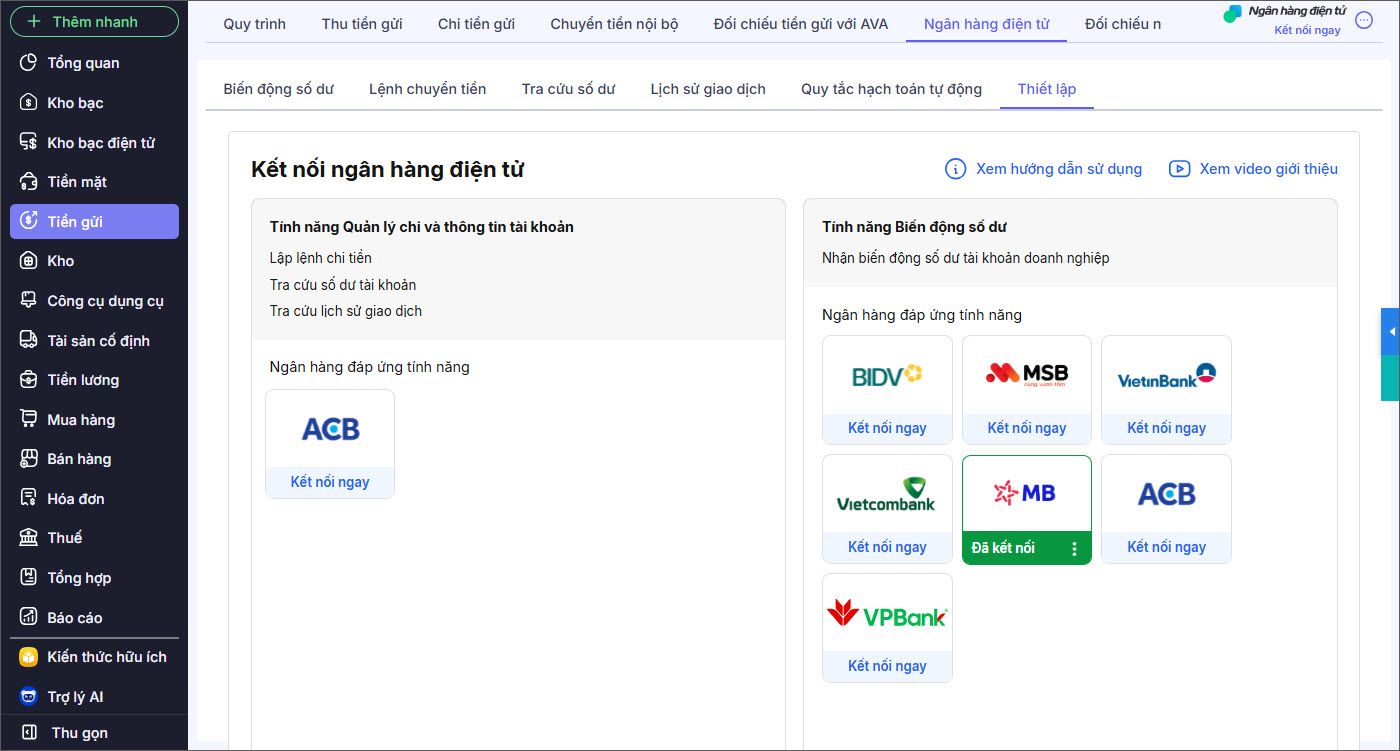Click Kết nối ngay under Vietcombank
Viewport: 1400px width, 751px height.
[887, 547]
